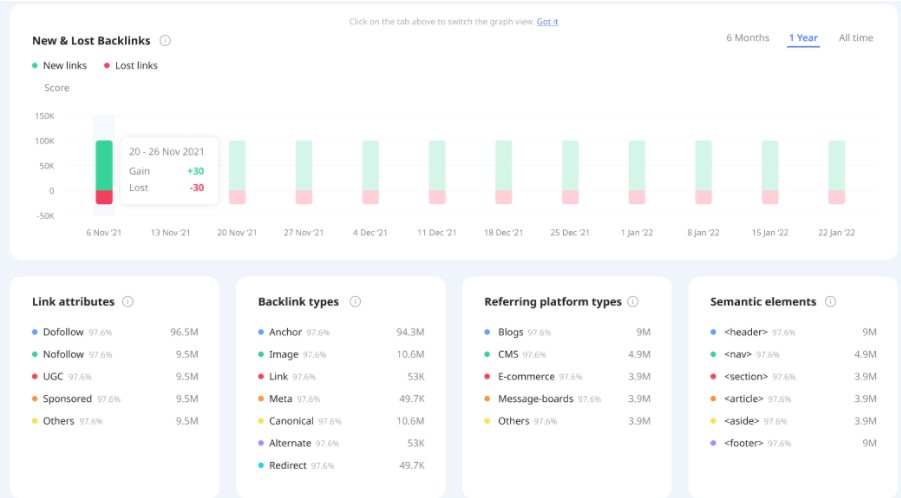The image size is (901, 498).
Task: Click the Anchor backlink type
Action: coord(341,332)
